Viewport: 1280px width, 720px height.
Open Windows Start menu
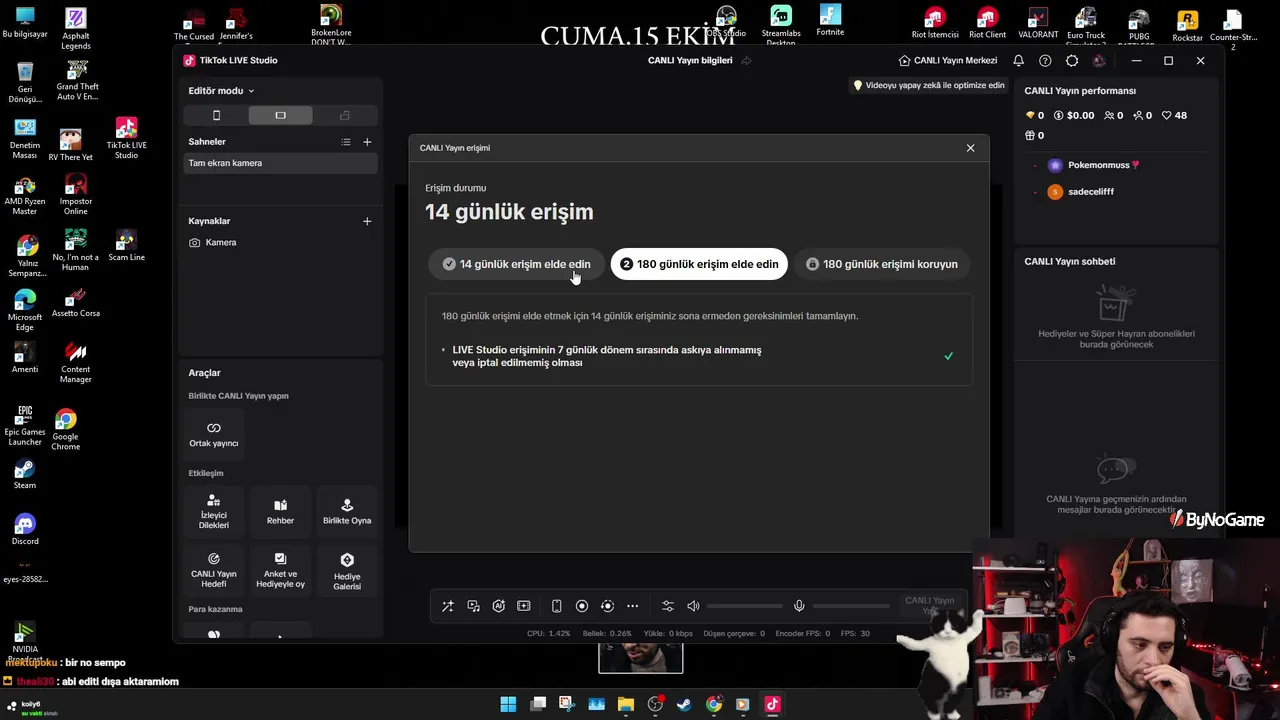[508, 704]
